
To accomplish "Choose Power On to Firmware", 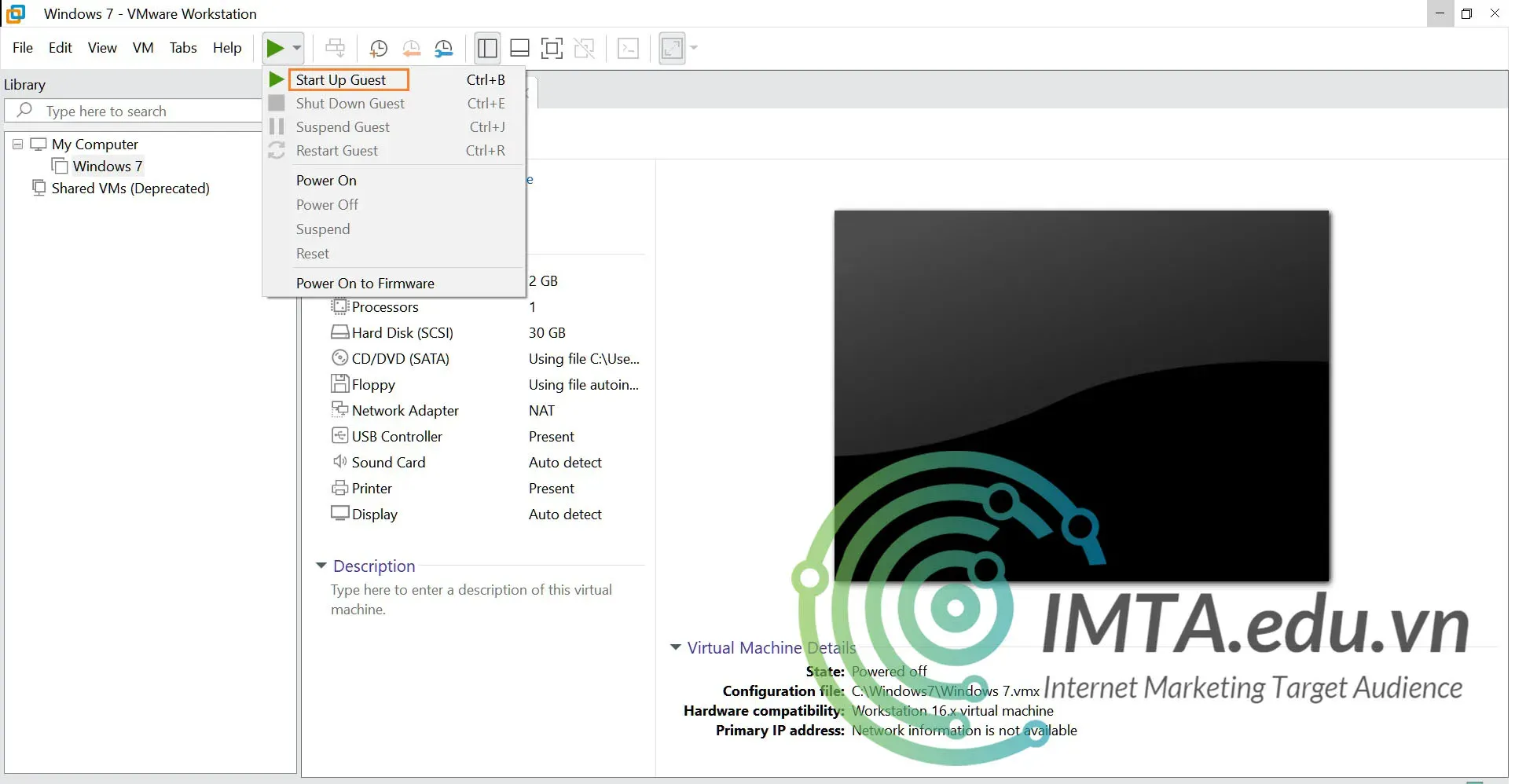I will [x=365, y=284].
